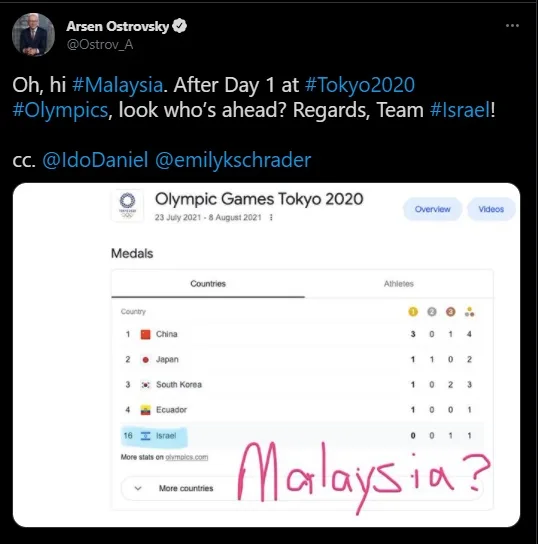Click the Tokyo 2020 Olympic logo
The width and height of the screenshot is (538, 544).
click(127, 205)
